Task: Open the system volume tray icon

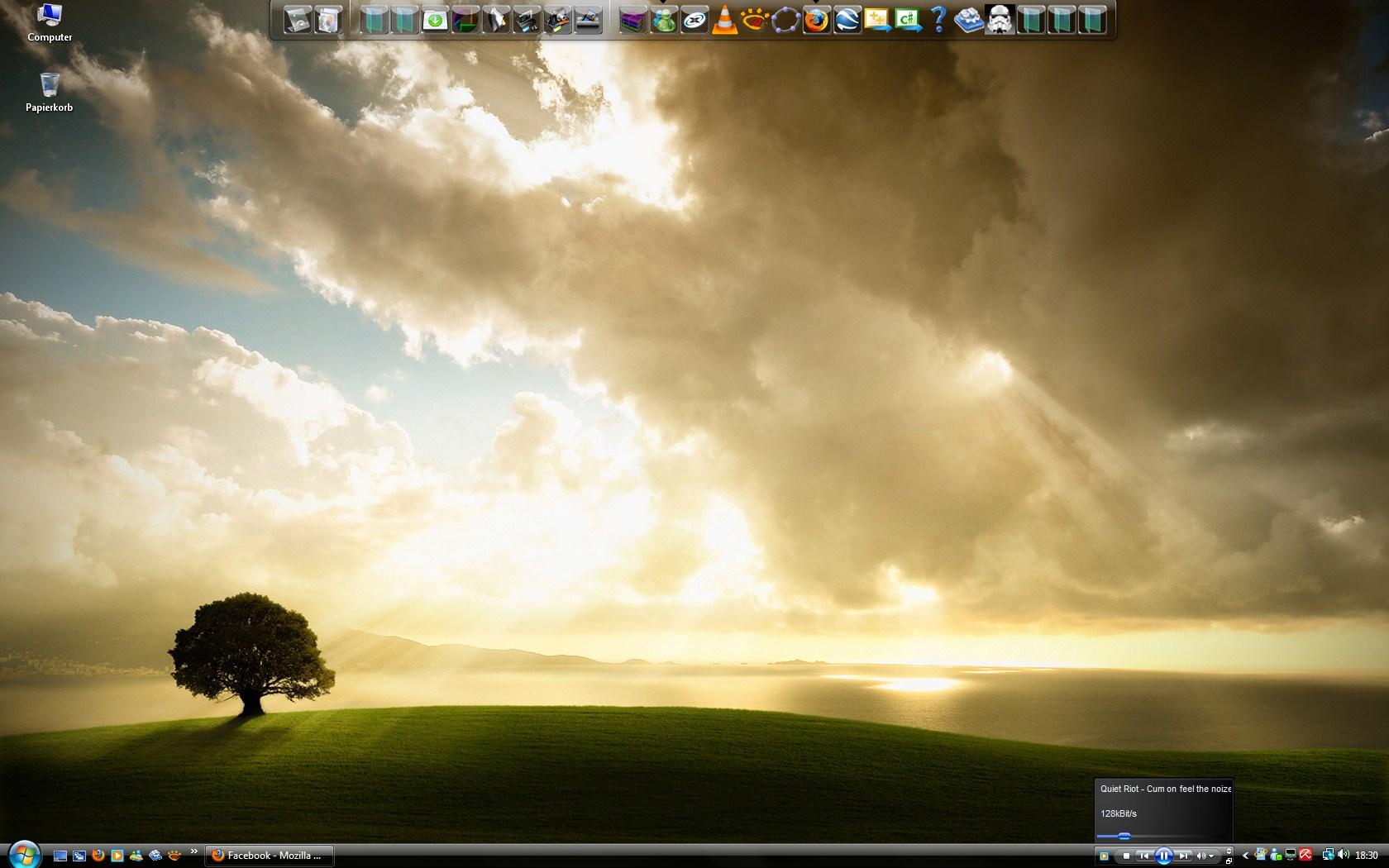Action: 1344,856
